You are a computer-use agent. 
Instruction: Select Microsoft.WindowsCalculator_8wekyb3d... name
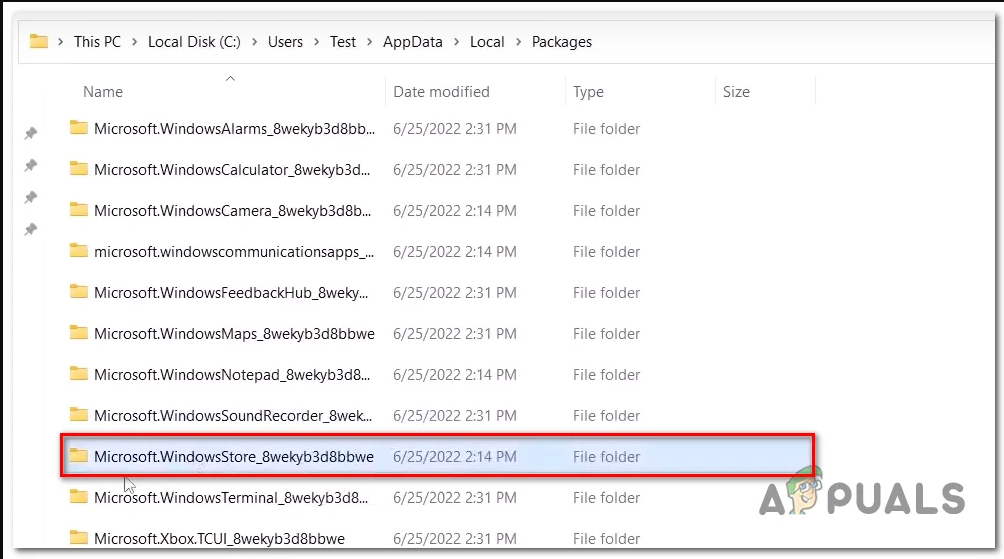point(232,170)
